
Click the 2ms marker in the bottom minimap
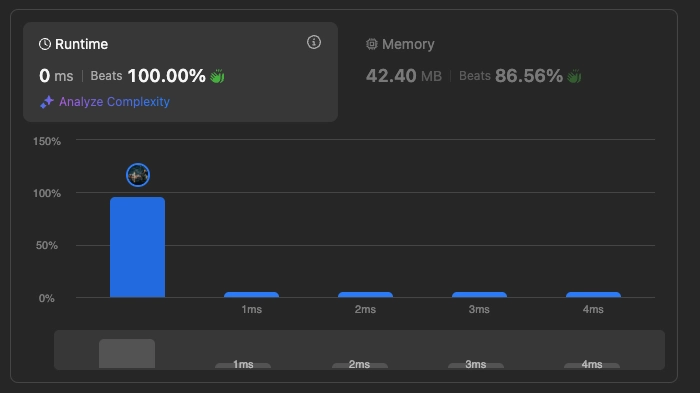359,364
